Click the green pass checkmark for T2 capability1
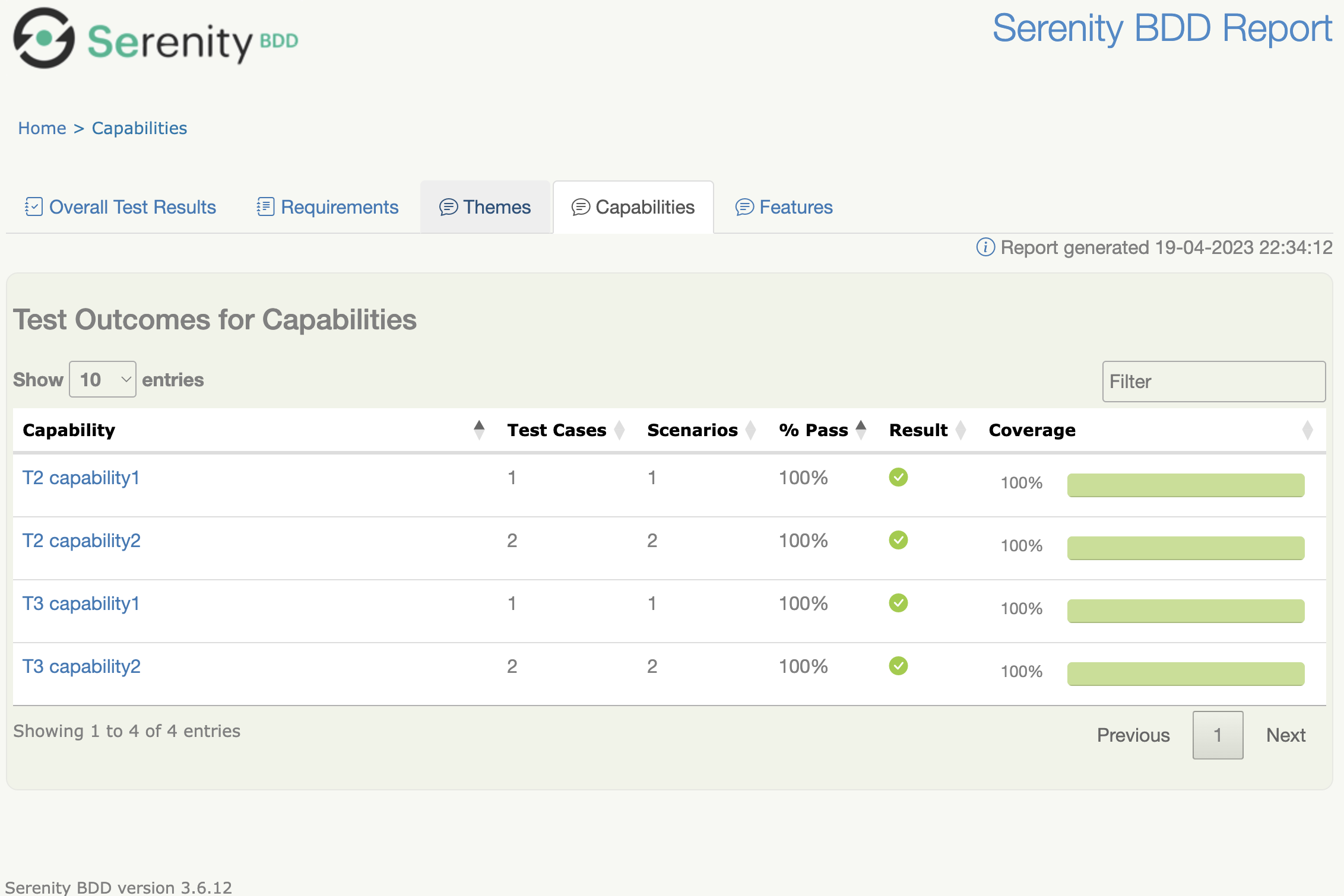Screen dimensions: 1344x896 898,478
